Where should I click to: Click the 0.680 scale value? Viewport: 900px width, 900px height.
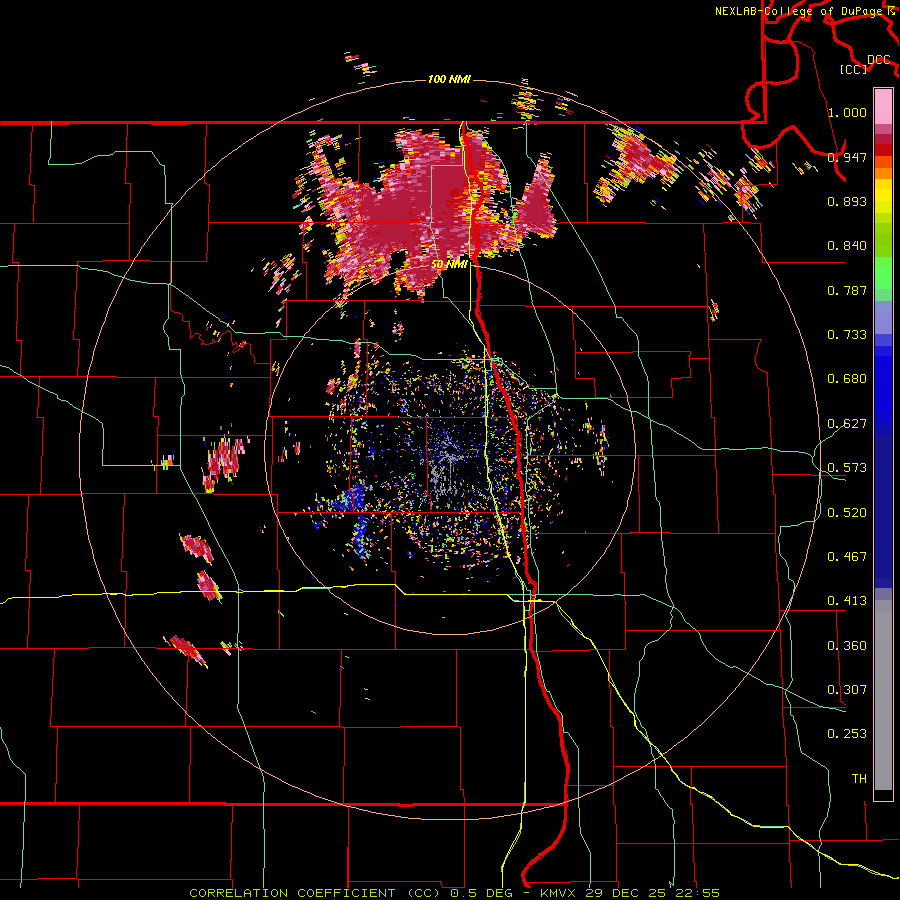click(847, 379)
